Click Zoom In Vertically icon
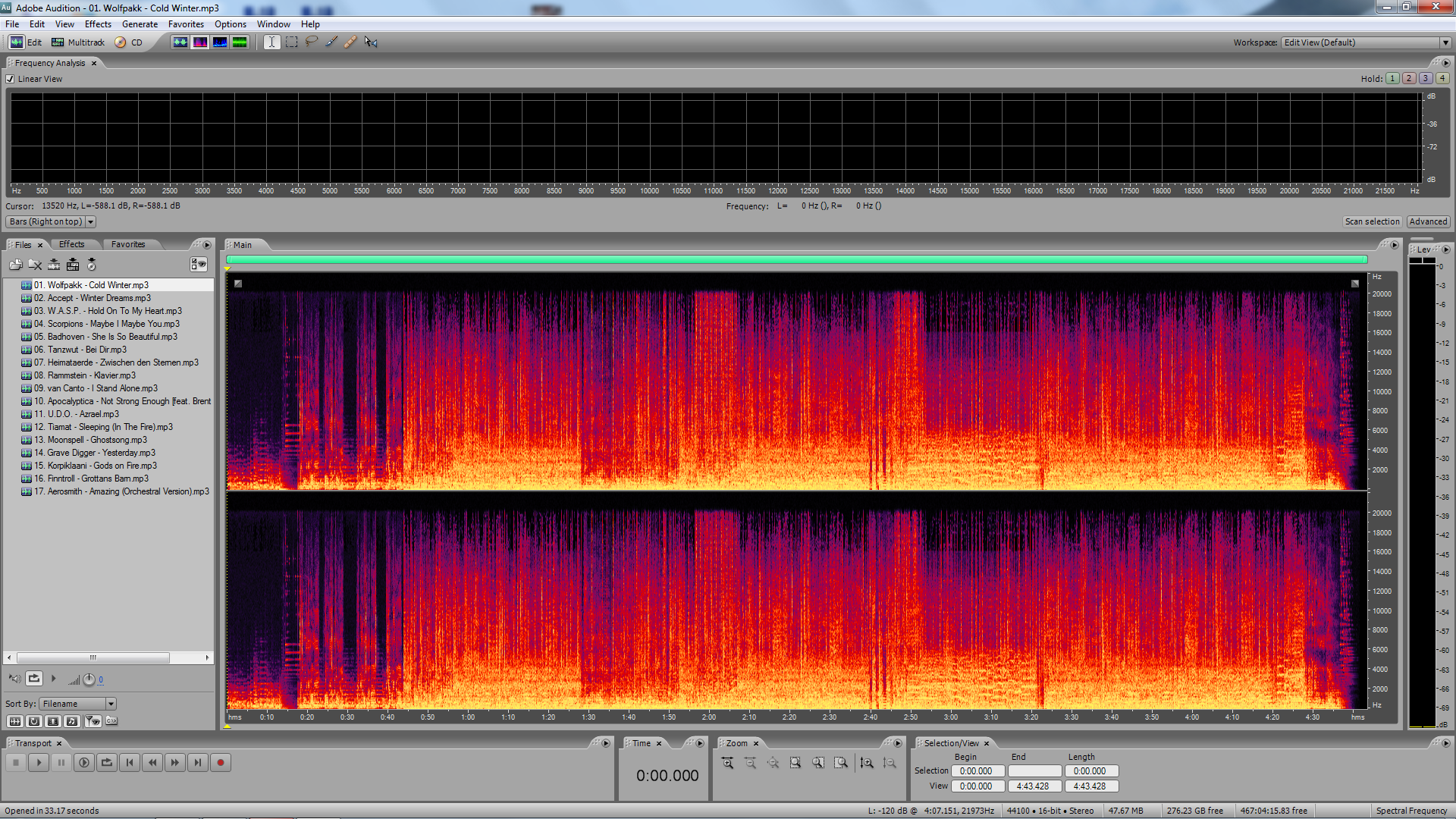Image resolution: width=1456 pixels, height=819 pixels. click(x=867, y=763)
